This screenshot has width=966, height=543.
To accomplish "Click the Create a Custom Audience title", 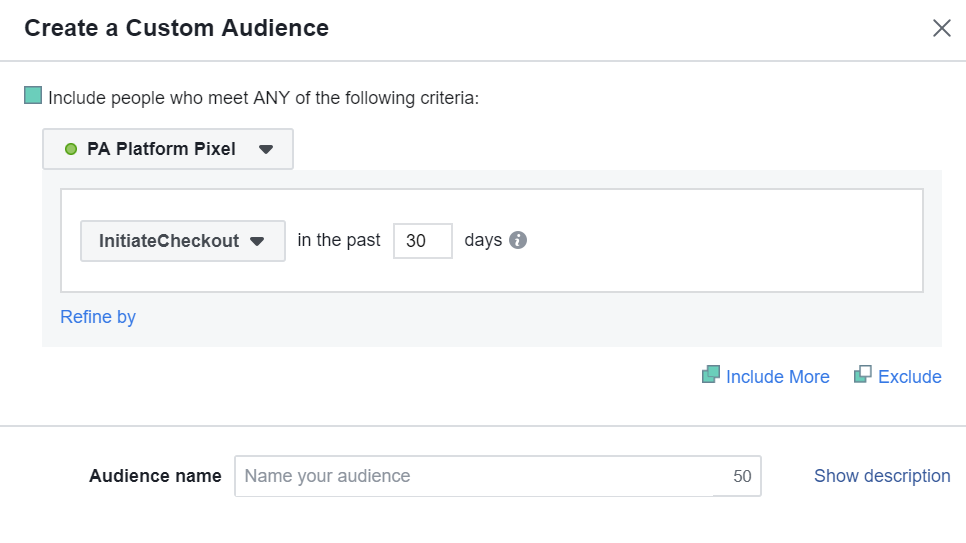I will pyautogui.click(x=176, y=28).
